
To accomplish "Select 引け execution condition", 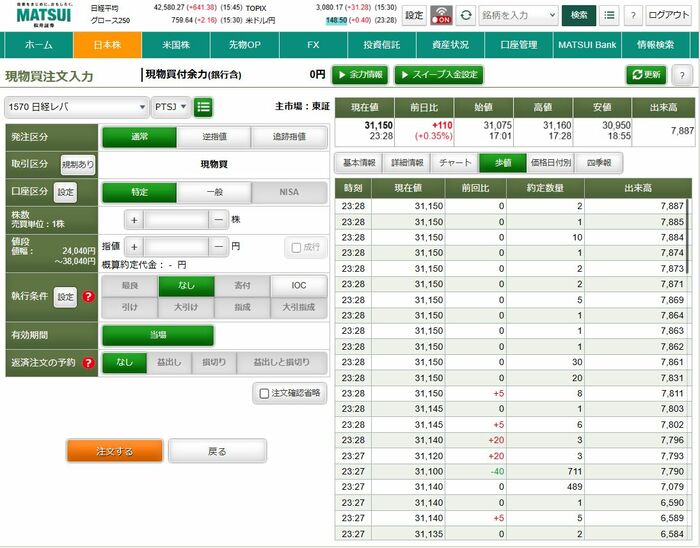I will tap(130, 307).
